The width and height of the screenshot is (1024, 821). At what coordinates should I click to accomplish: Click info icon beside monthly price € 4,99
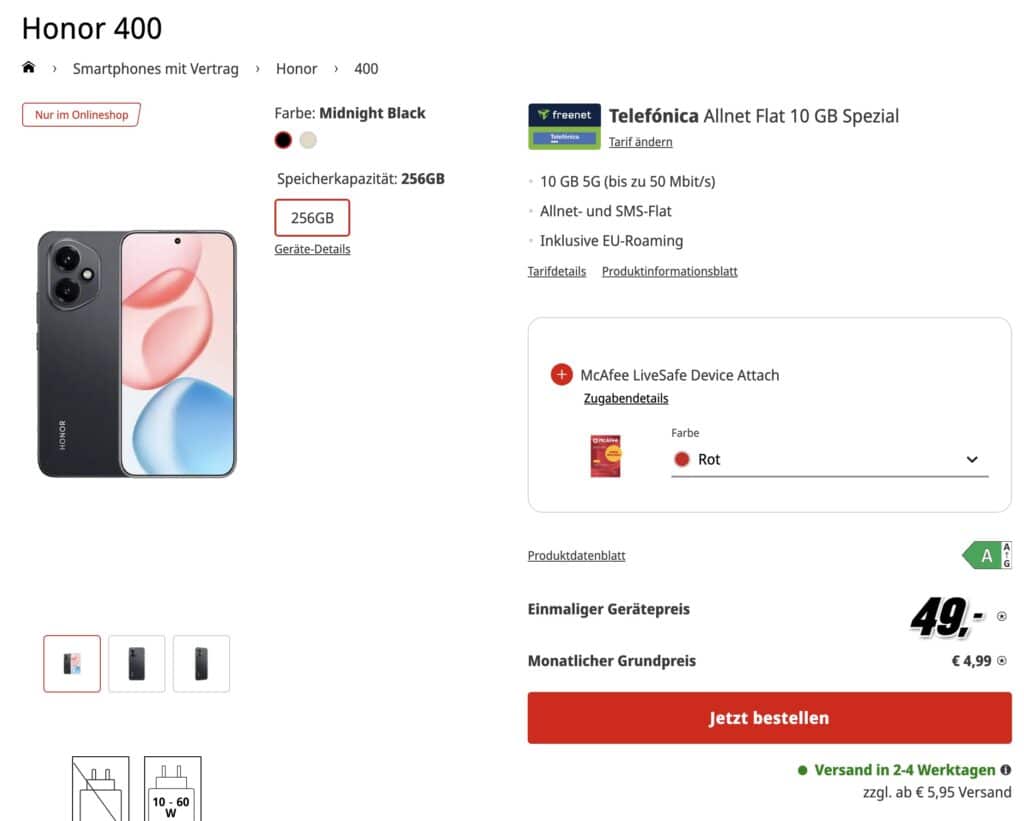1002,661
